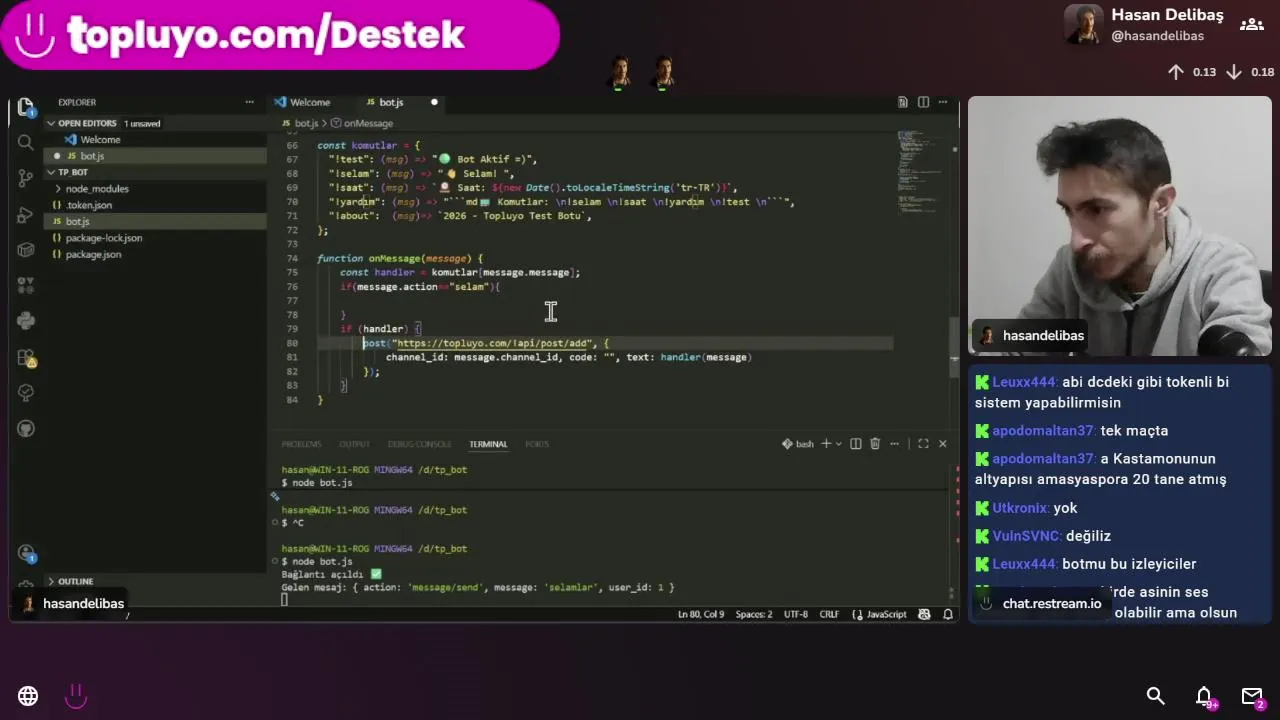
Task: Open Explorer panel more actions ellipsis
Action: point(249,102)
